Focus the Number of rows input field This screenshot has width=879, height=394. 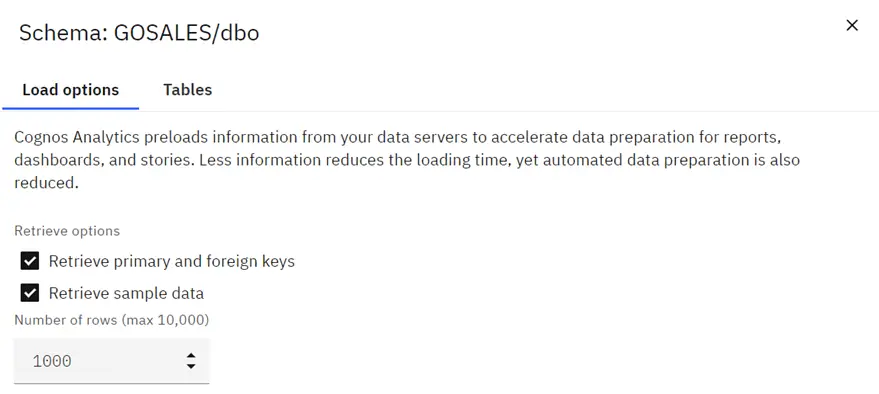point(112,361)
